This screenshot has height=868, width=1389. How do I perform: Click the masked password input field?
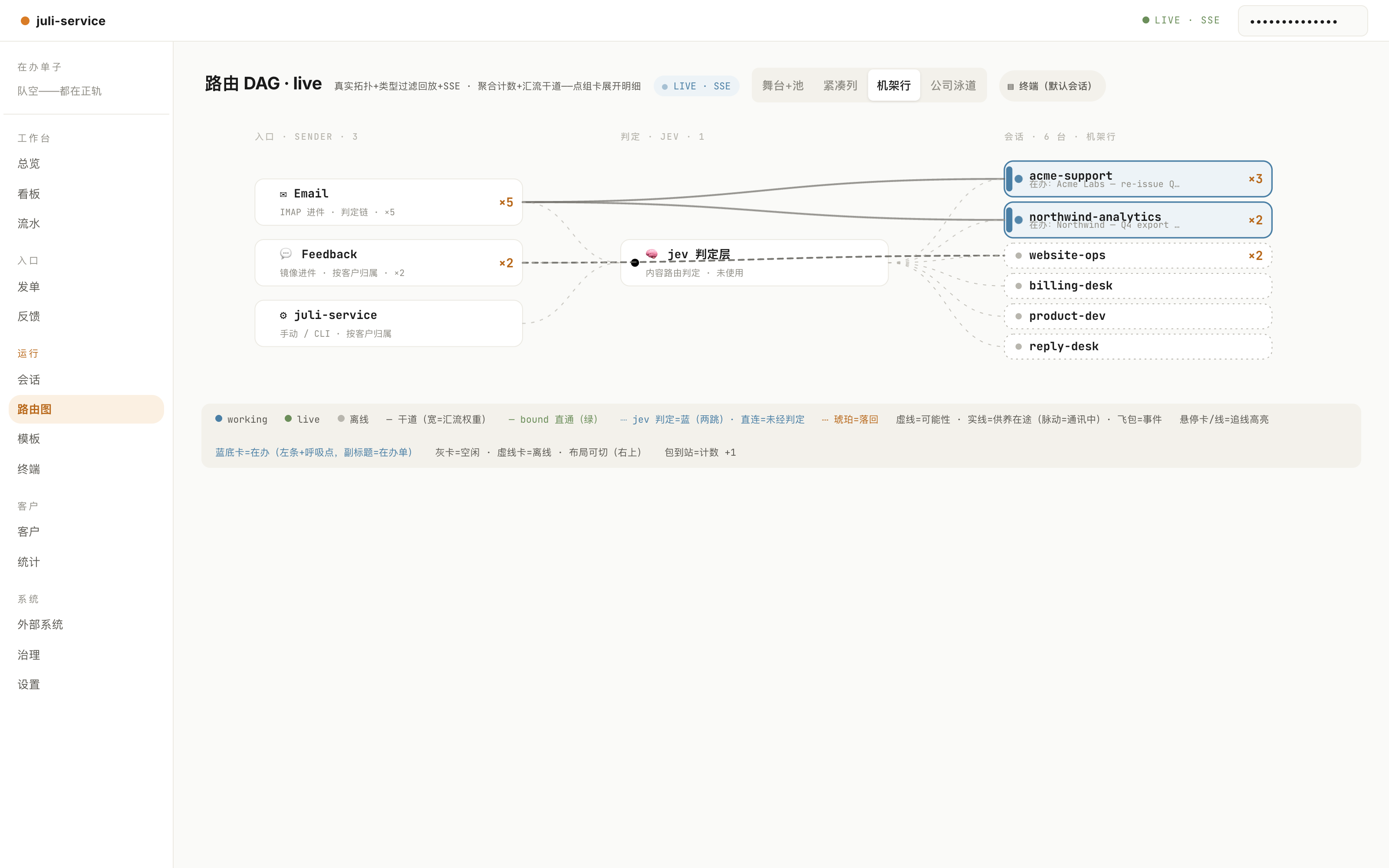(x=1302, y=21)
